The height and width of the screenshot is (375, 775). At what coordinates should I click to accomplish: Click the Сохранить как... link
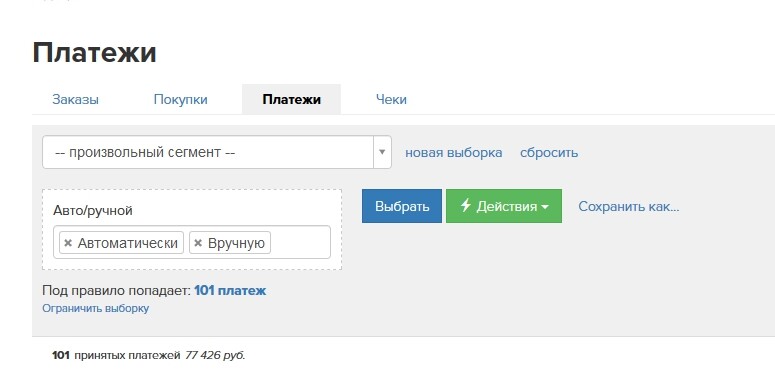point(629,206)
